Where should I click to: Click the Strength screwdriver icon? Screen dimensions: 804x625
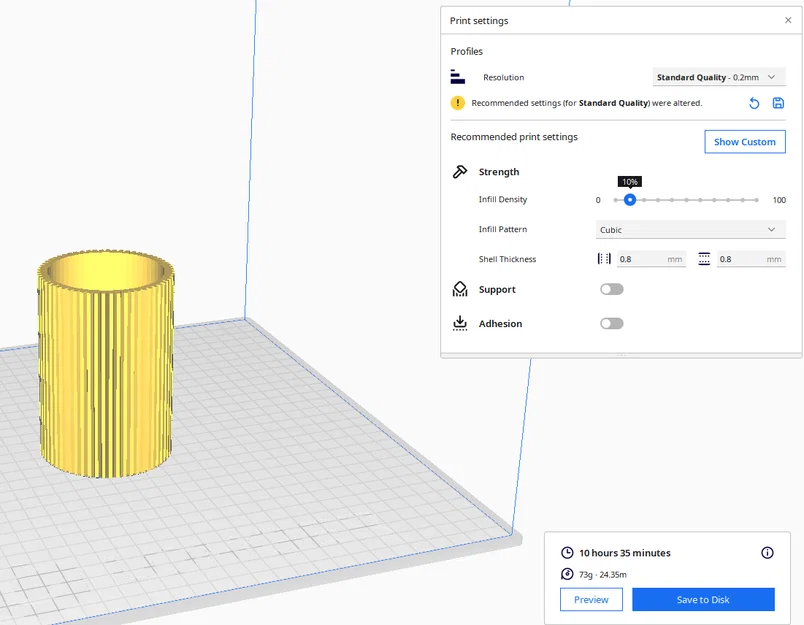[x=459, y=171]
